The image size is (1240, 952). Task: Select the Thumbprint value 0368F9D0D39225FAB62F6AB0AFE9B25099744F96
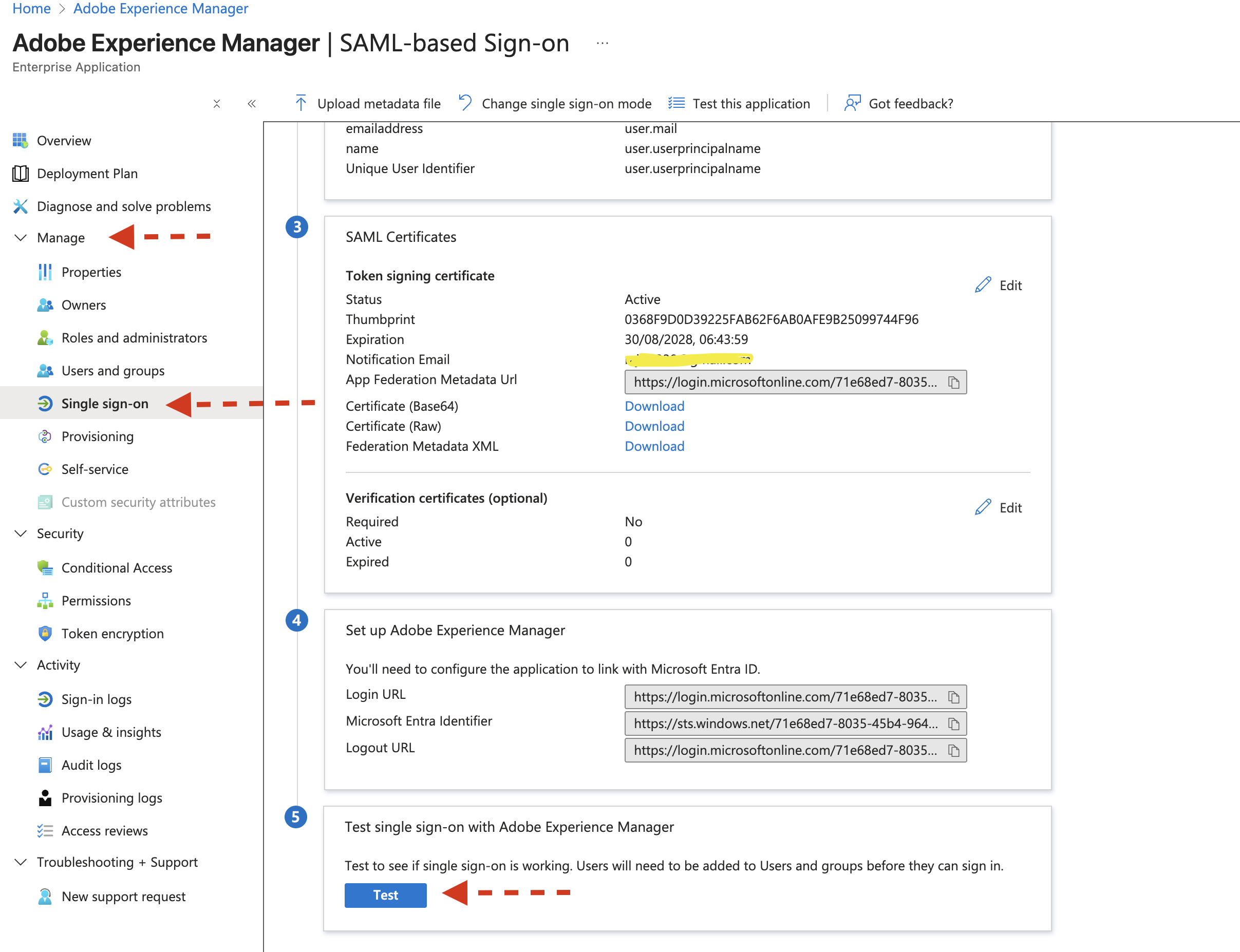[772, 319]
